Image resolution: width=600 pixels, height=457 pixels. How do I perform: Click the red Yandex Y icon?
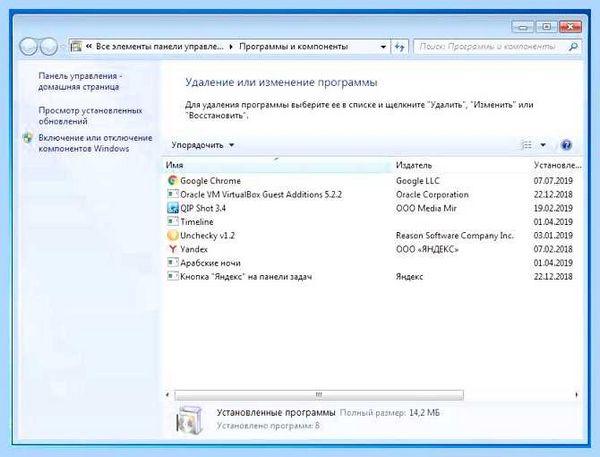point(173,249)
